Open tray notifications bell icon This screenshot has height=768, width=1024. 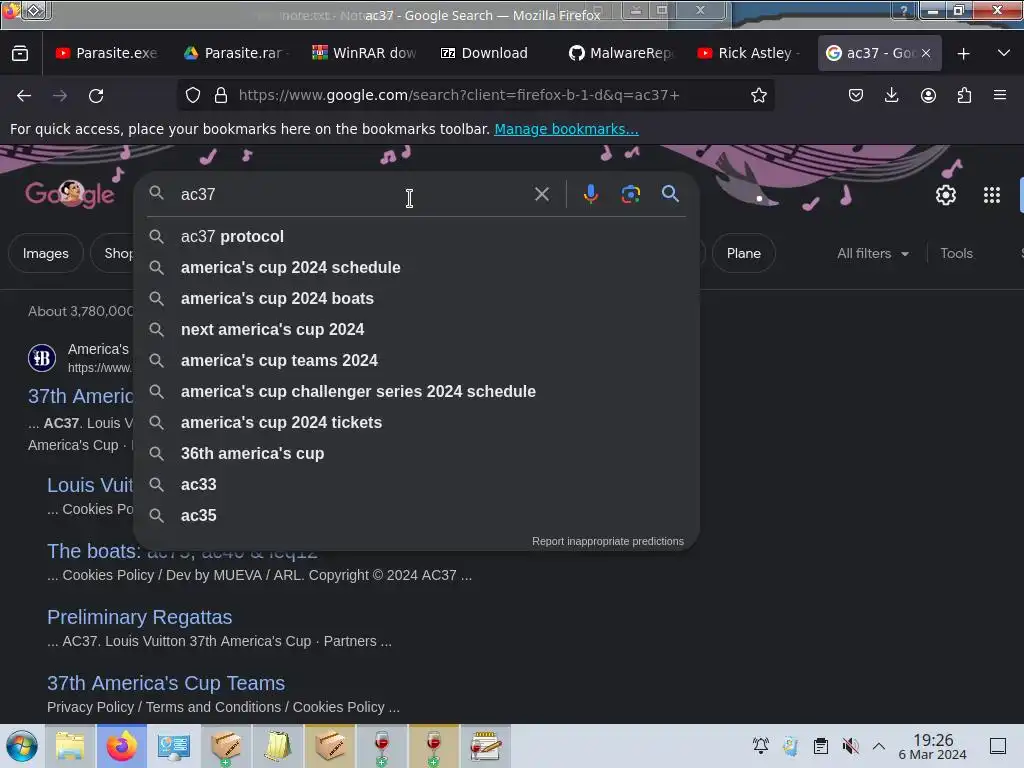click(761, 746)
